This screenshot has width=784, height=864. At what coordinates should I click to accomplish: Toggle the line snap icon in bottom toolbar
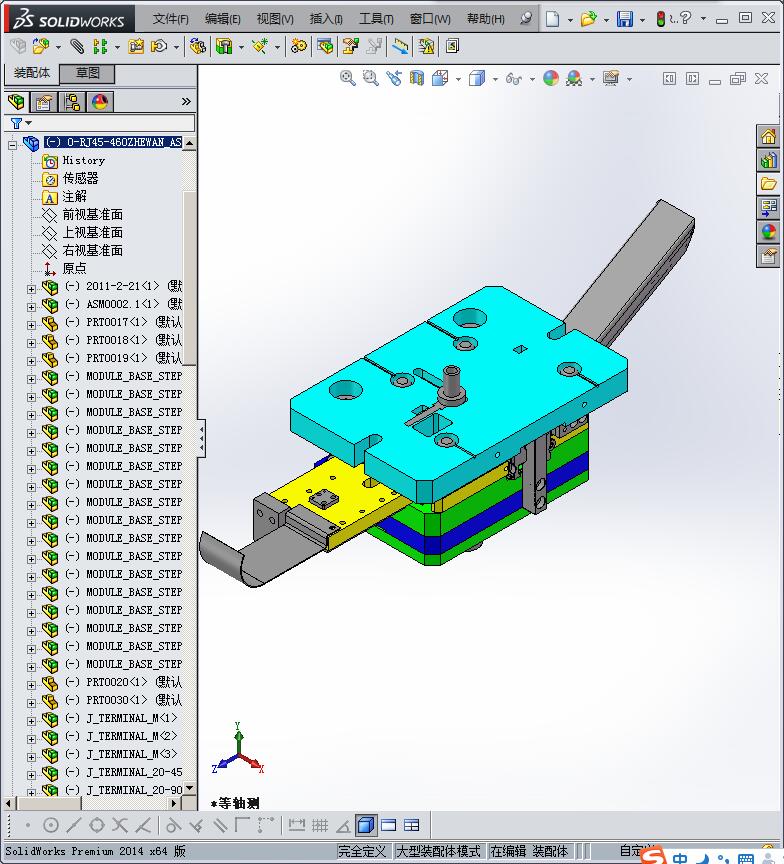coord(73,825)
